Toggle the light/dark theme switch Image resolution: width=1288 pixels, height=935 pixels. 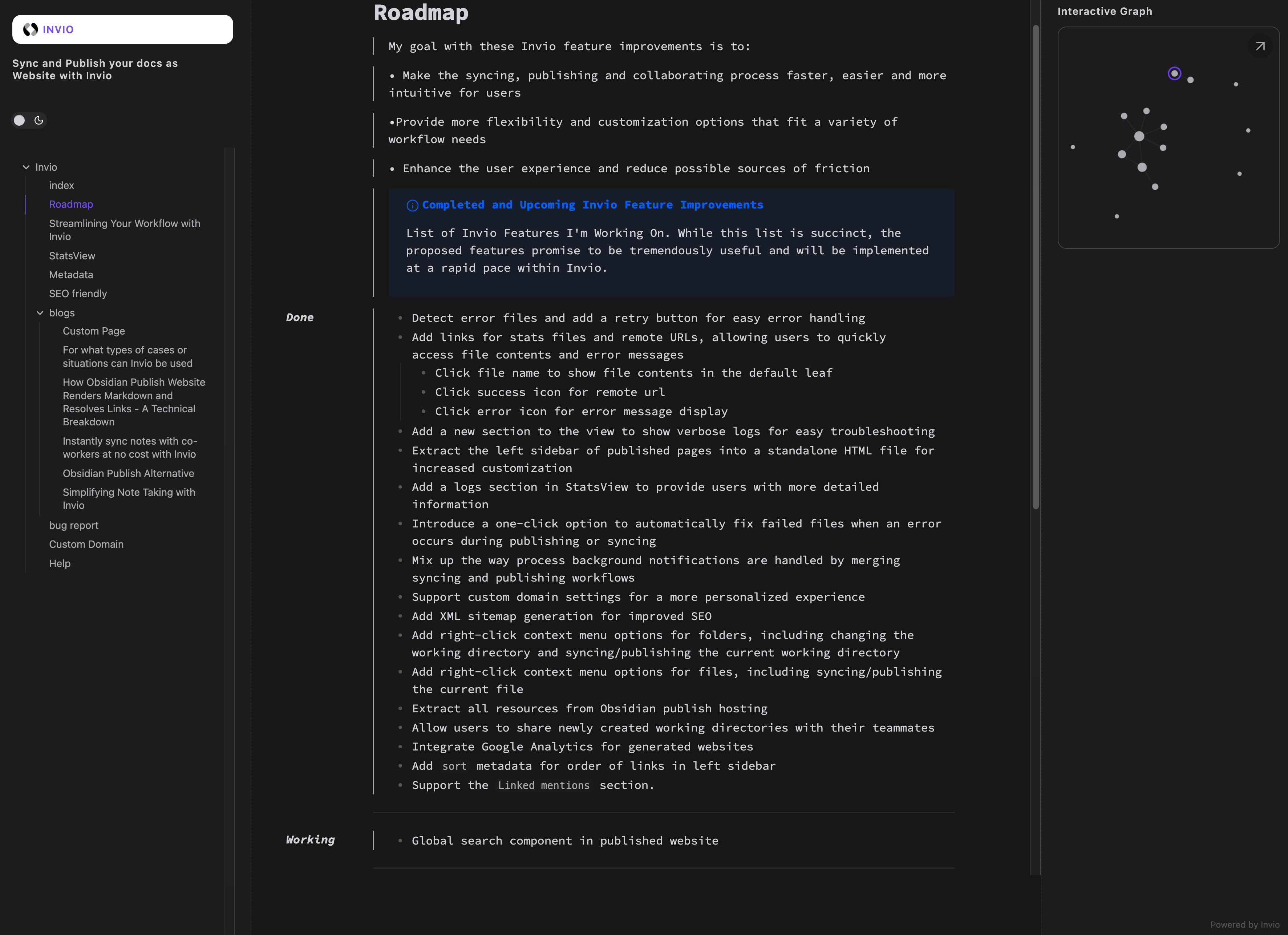(x=29, y=120)
